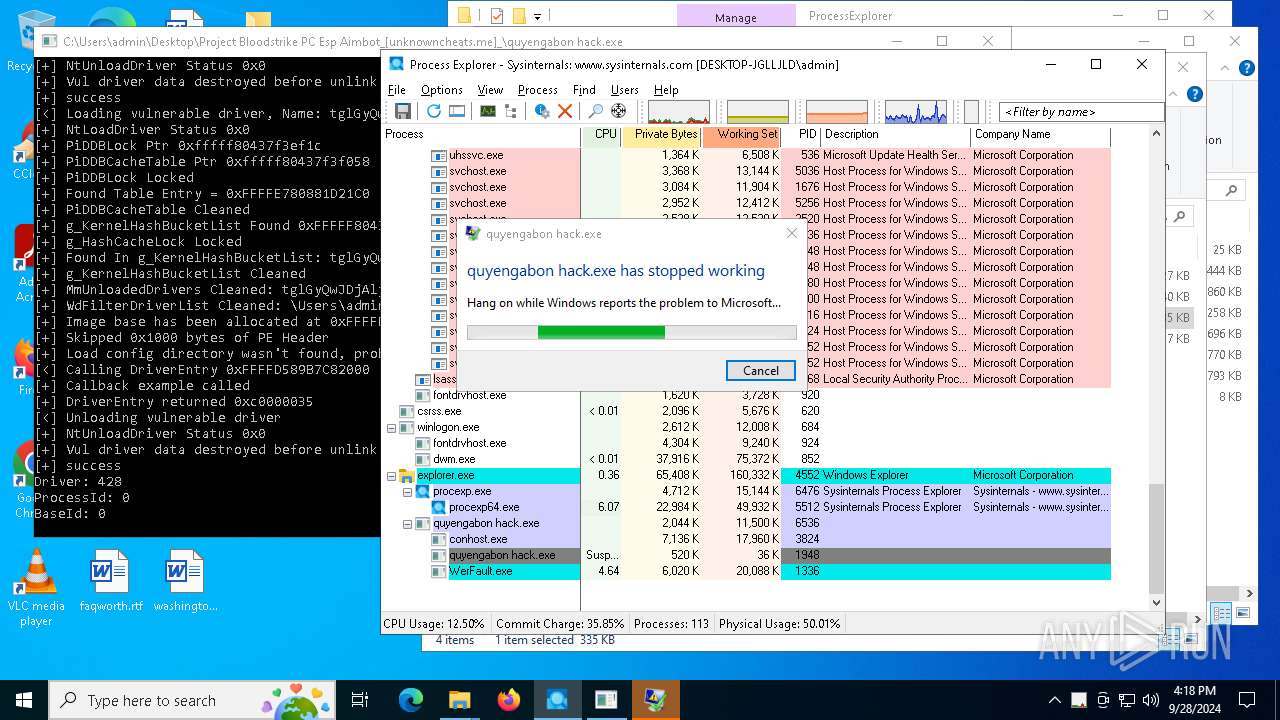Click the Find Window's Process crosshair icon
The image size is (1280, 720).
[618, 111]
